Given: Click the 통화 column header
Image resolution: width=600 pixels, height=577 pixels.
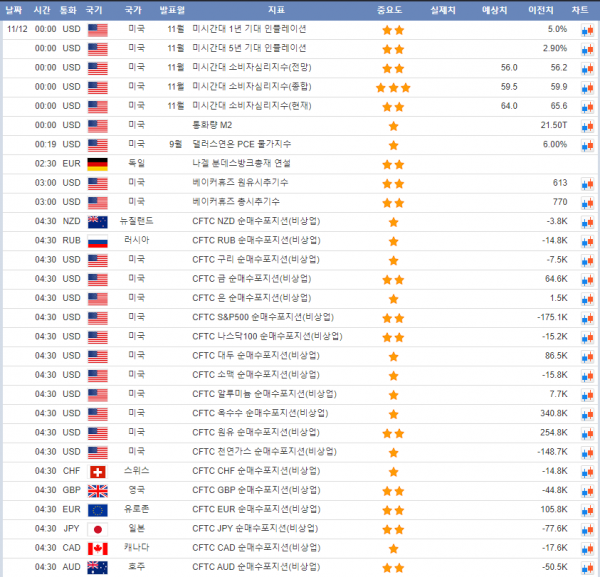Looking at the screenshot, I should pyautogui.click(x=68, y=10).
